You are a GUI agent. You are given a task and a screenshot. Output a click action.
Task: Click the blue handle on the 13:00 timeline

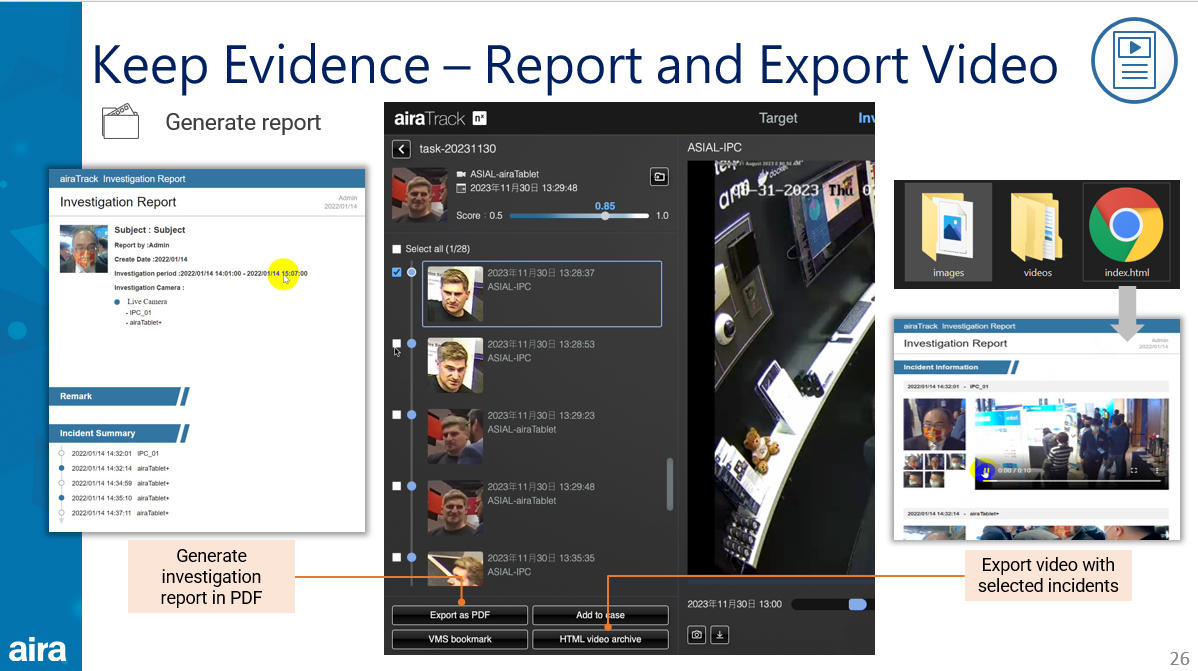pos(857,605)
